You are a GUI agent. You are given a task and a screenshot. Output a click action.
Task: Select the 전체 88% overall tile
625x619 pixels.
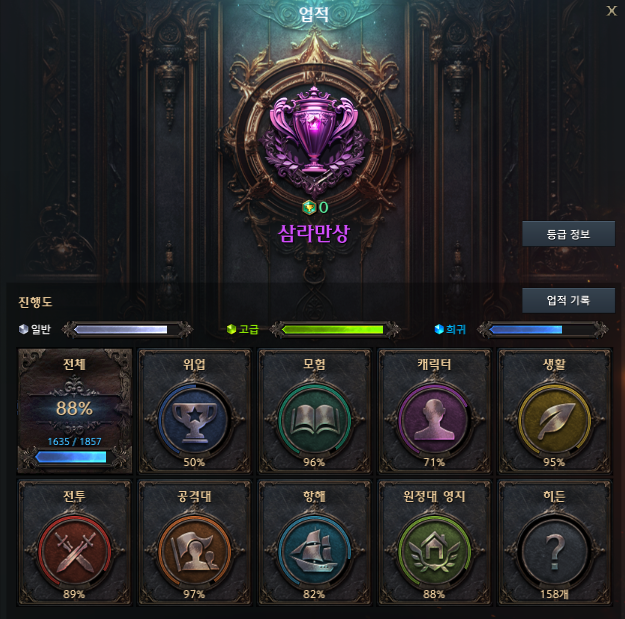click(x=75, y=411)
